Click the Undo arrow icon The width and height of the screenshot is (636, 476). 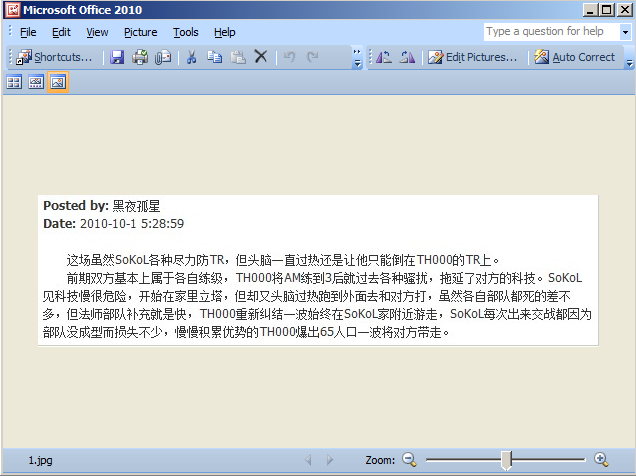coord(289,57)
